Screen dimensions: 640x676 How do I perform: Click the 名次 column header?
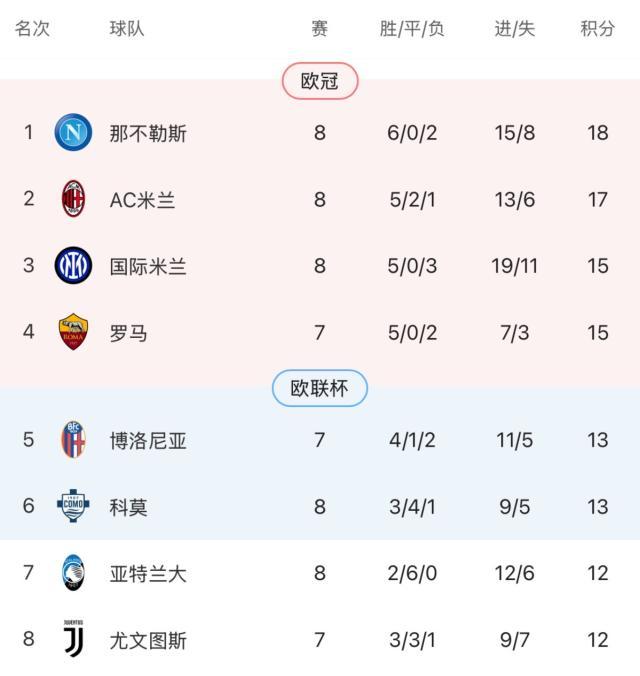point(32,29)
